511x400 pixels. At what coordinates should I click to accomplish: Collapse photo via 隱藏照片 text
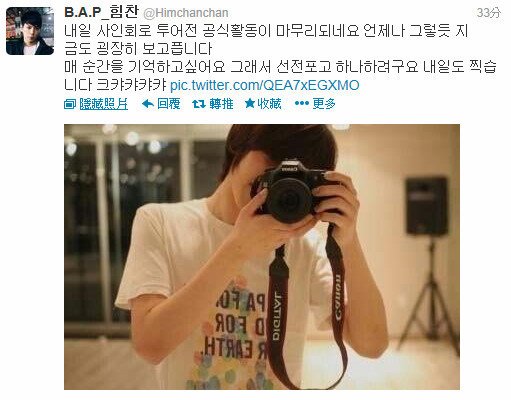104,104
